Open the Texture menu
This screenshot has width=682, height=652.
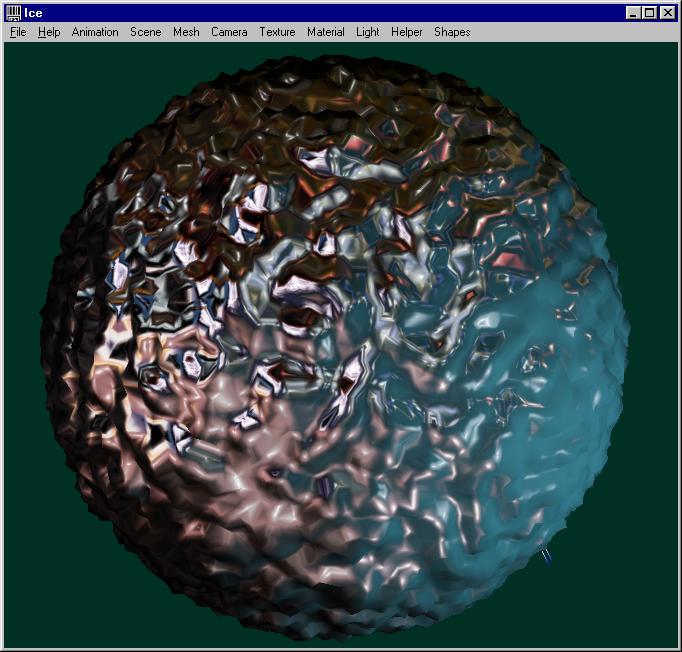(277, 32)
